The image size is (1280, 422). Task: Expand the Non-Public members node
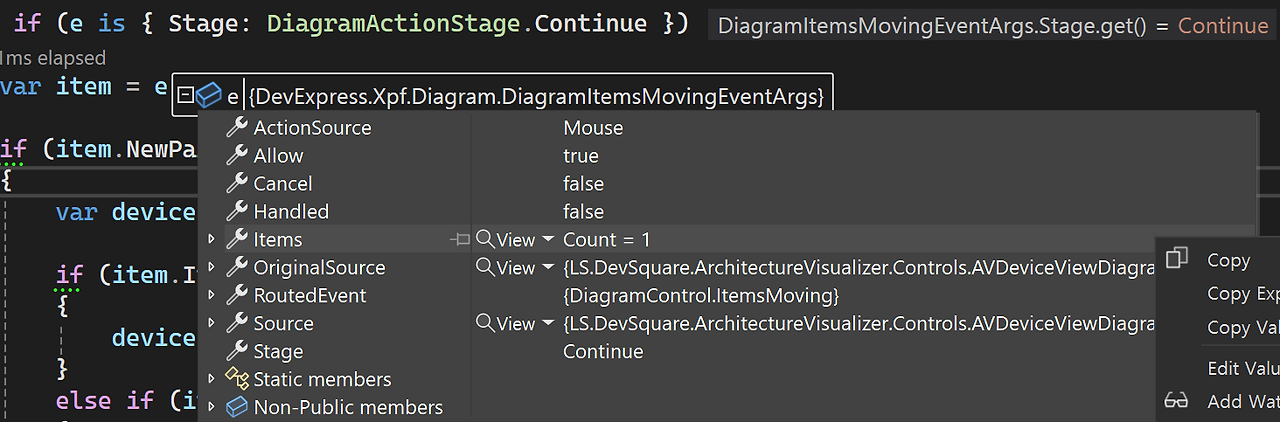[x=211, y=407]
